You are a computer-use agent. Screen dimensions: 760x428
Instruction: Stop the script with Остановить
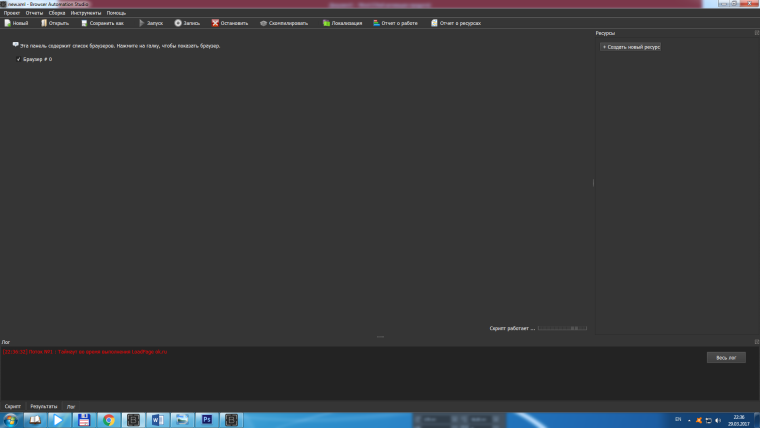(229, 22)
